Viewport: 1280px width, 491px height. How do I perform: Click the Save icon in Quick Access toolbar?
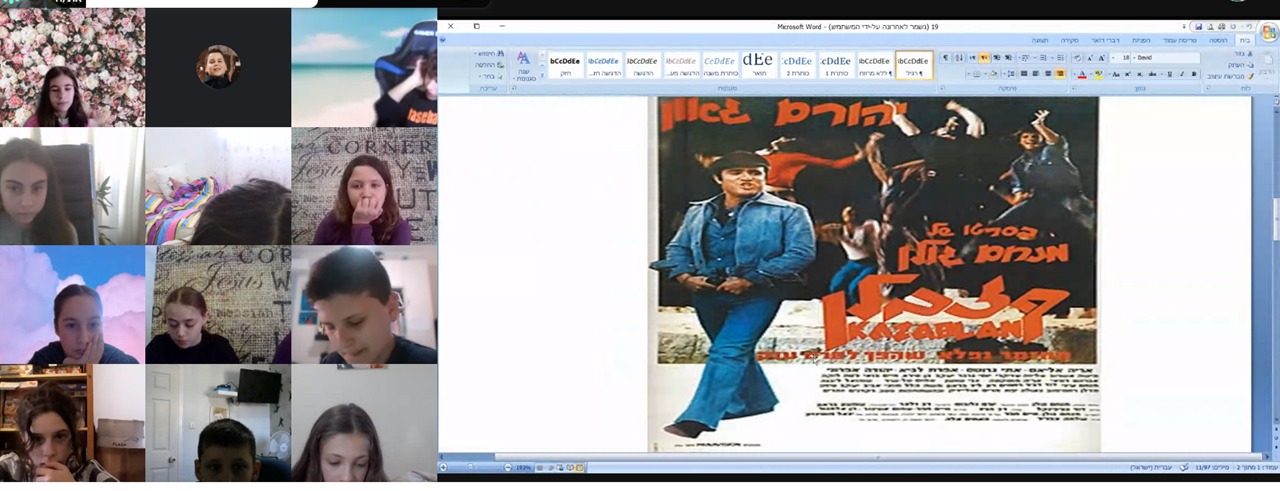1198,27
